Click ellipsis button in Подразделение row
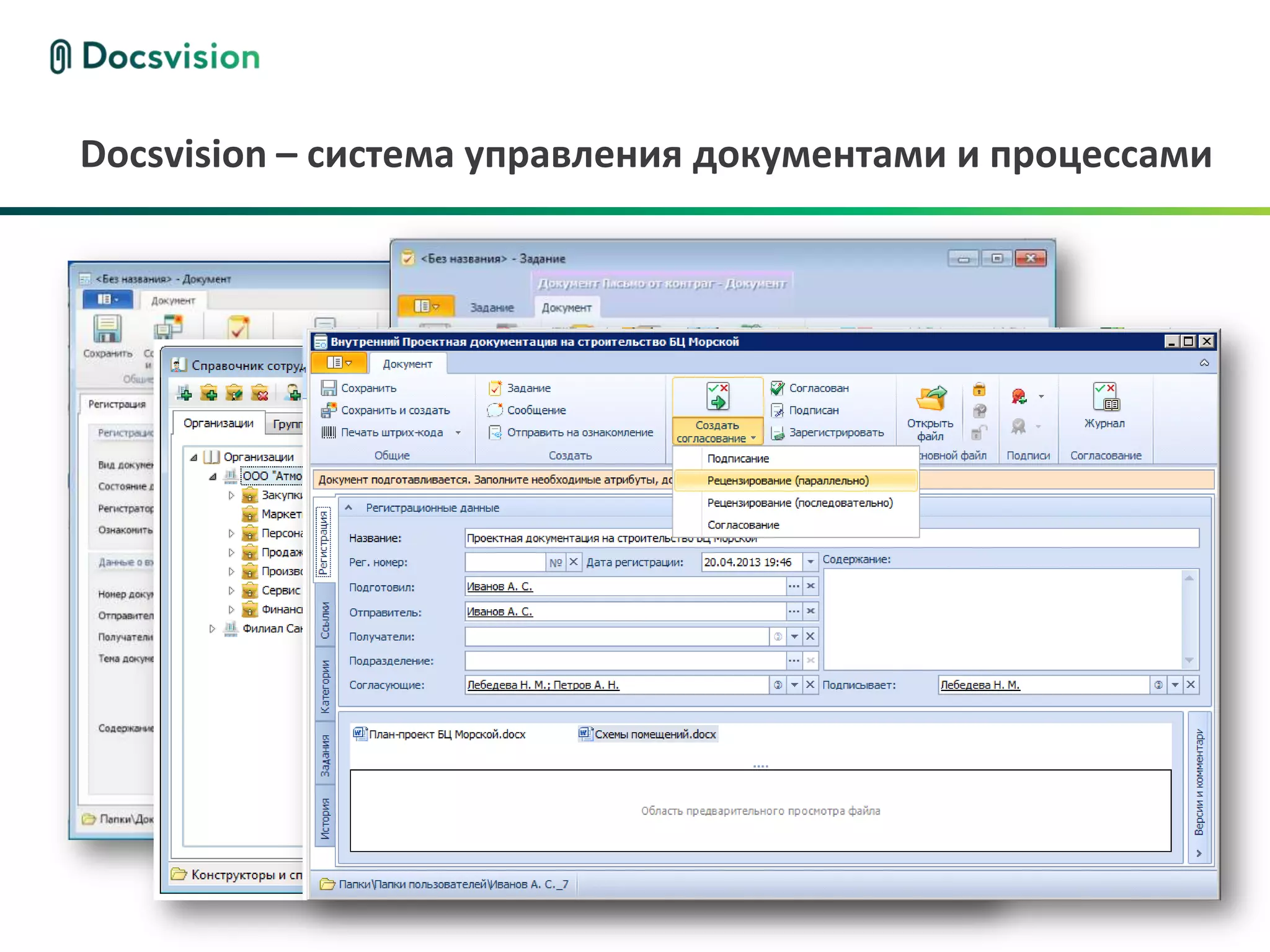Viewport: 1270px width, 952px height. click(x=794, y=661)
